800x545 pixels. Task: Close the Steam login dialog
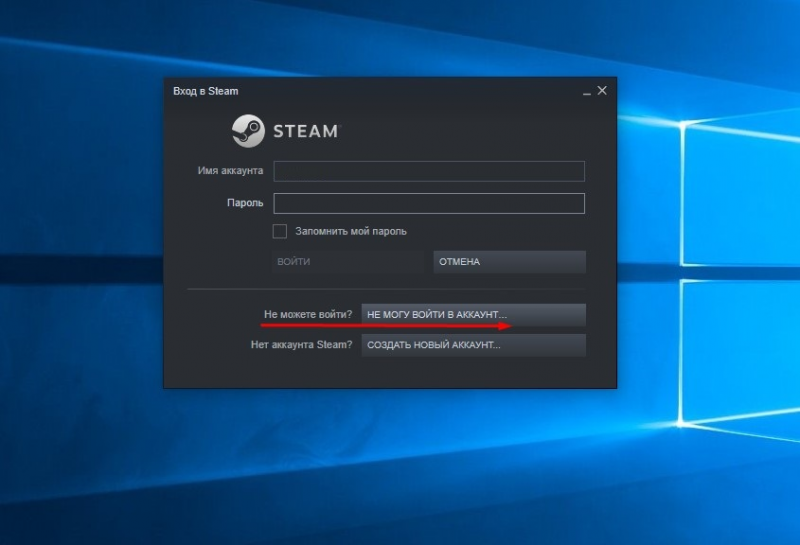tap(602, 90)
